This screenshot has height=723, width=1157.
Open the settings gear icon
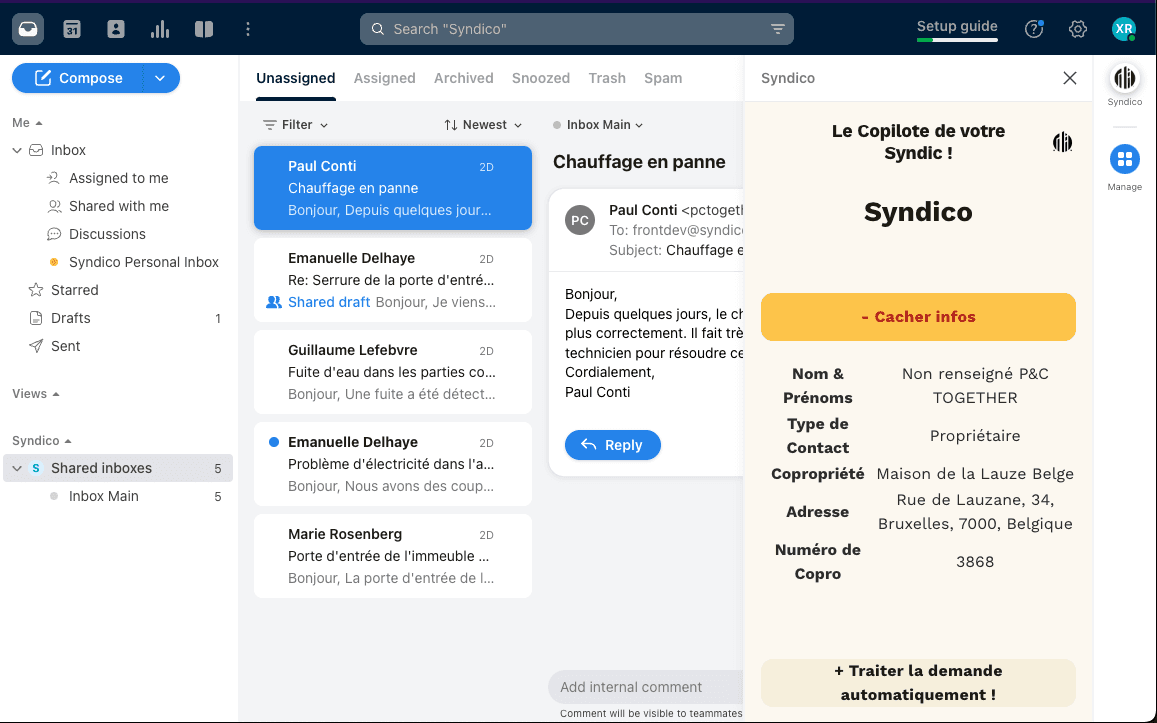(1078, 30)
